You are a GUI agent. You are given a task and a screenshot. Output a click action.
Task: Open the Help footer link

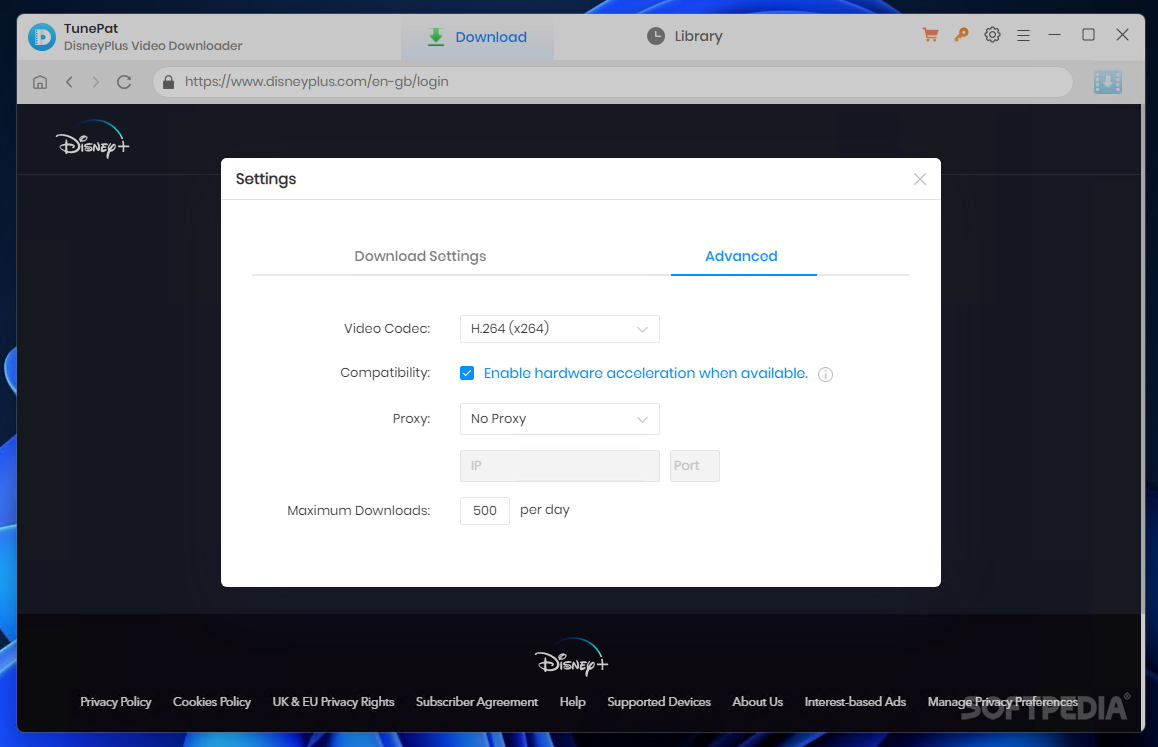point(572,702)
